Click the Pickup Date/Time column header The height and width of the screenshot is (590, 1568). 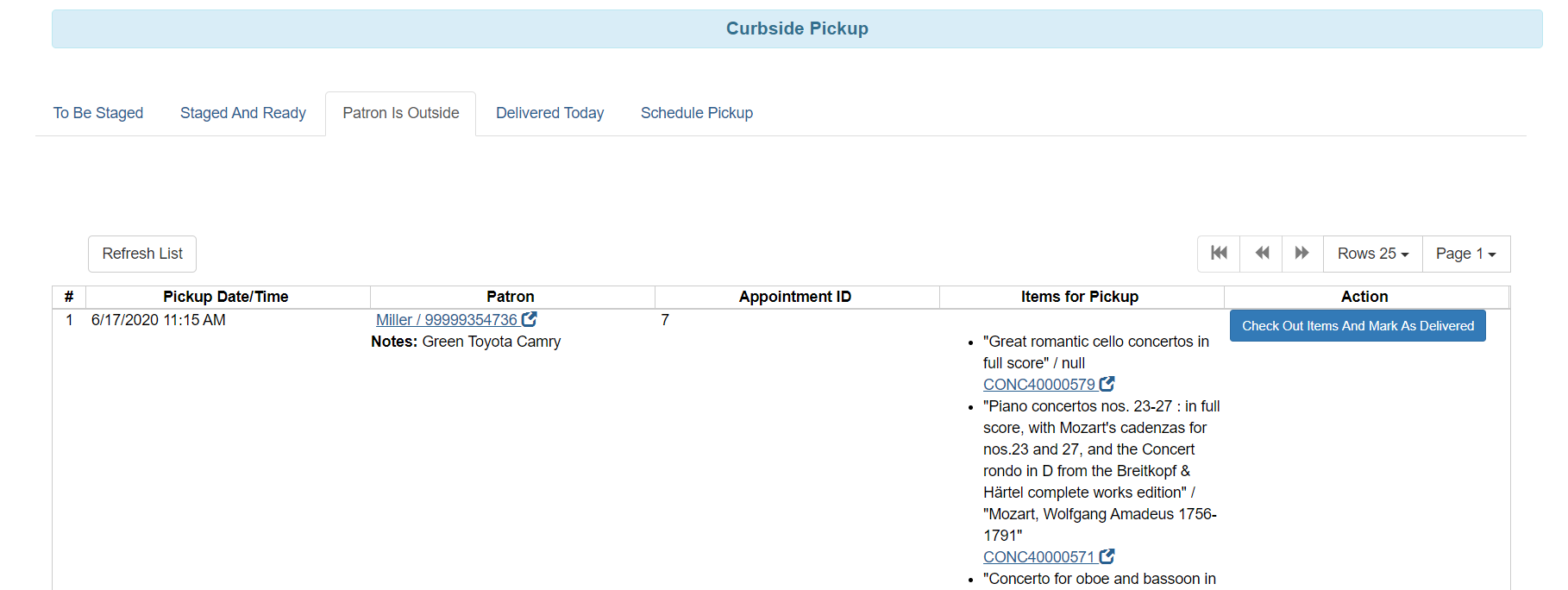226,297
